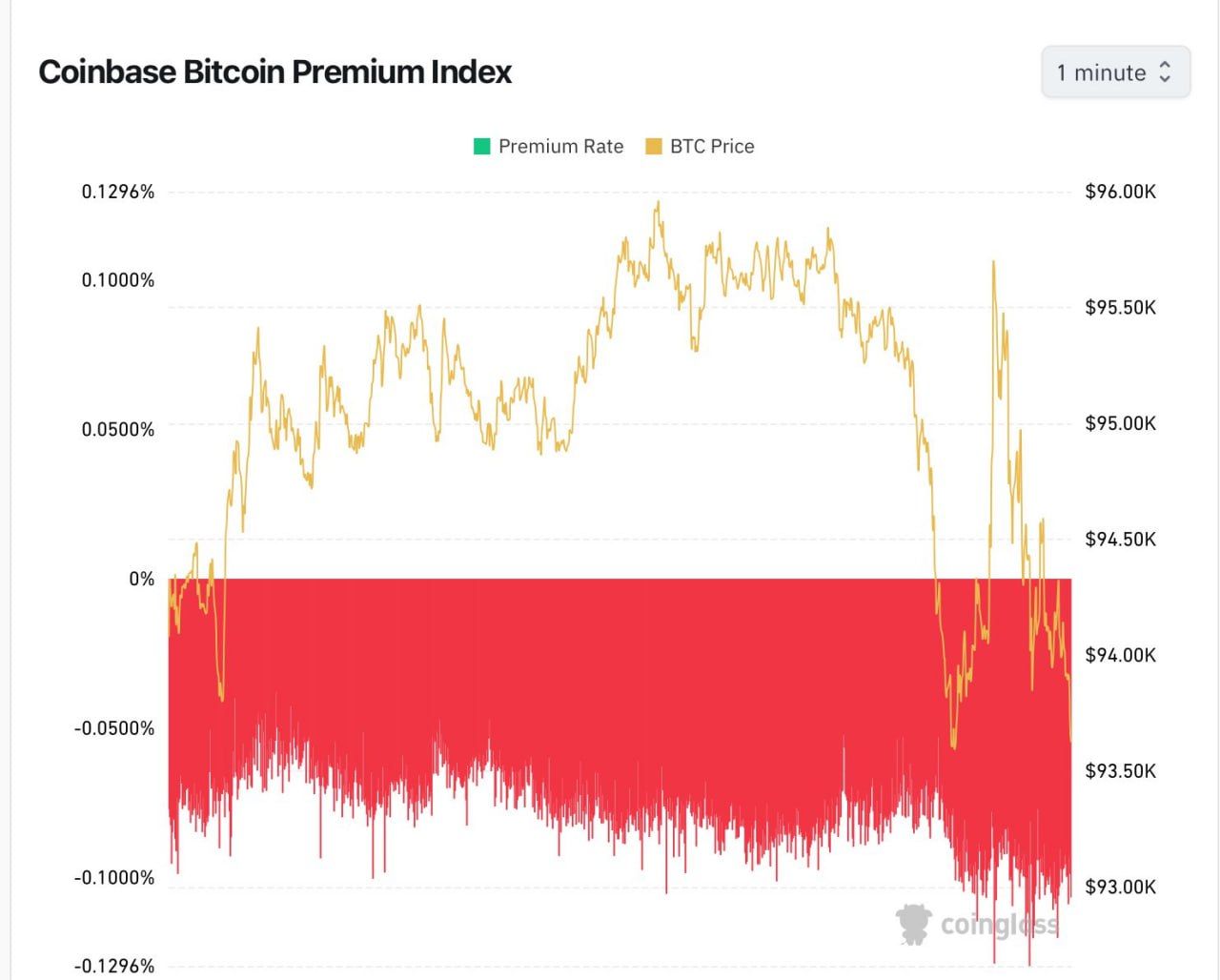The width and height of the screenshot is (1220, 980).
Task: Click the green Premium Rate legend swatch
Action: point(481,146)
